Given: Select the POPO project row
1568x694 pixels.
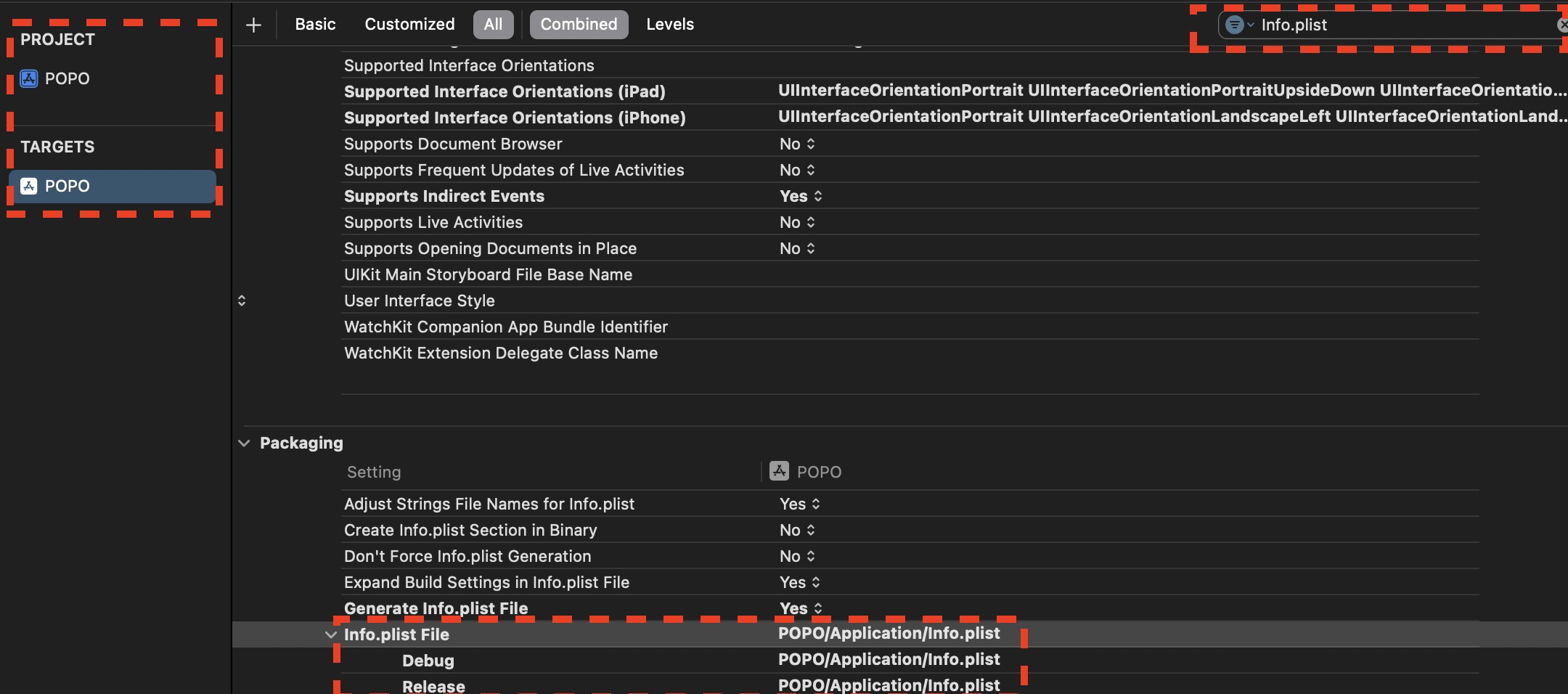Looking at the screenshot, I should pos(112,78).
